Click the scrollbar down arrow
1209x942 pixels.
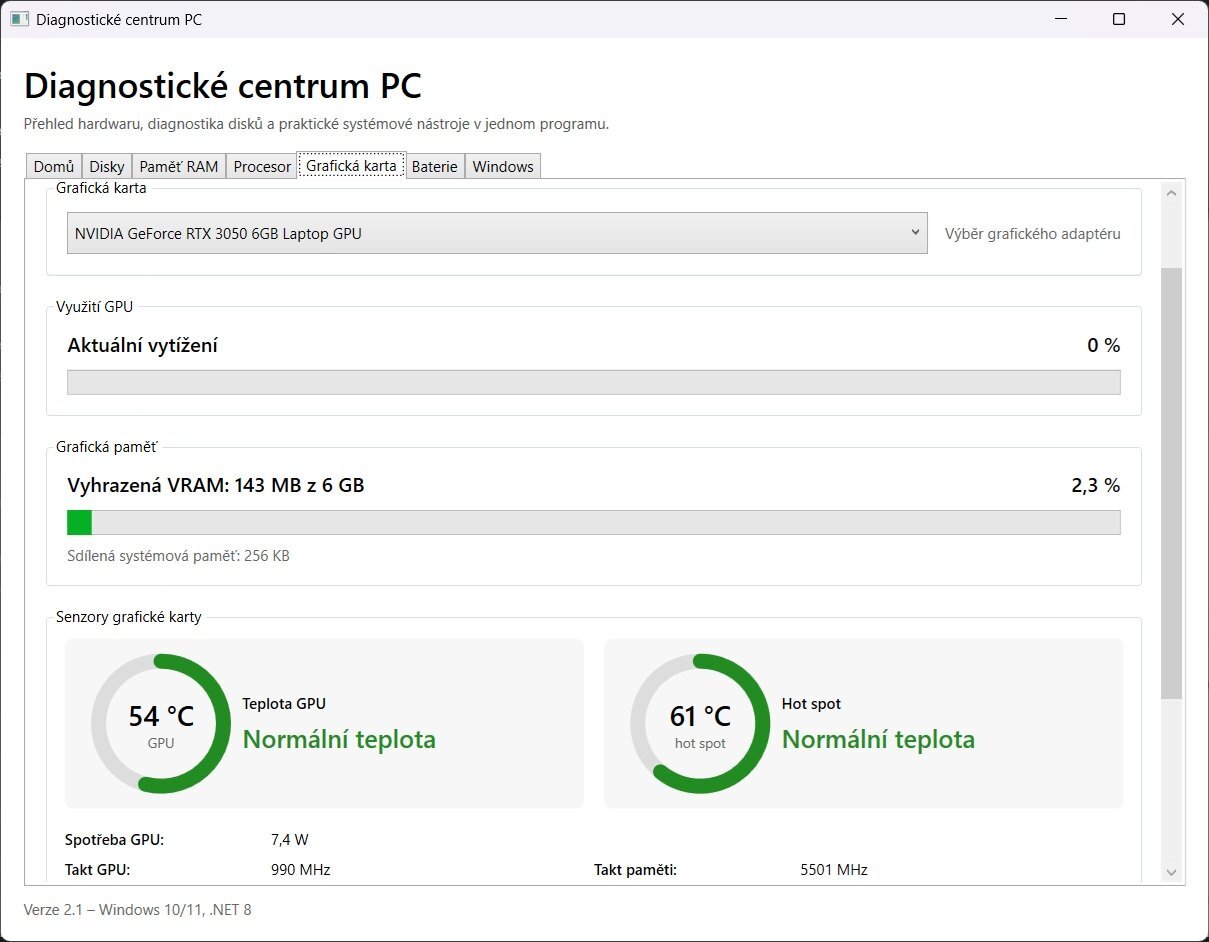click(1172, 873)
